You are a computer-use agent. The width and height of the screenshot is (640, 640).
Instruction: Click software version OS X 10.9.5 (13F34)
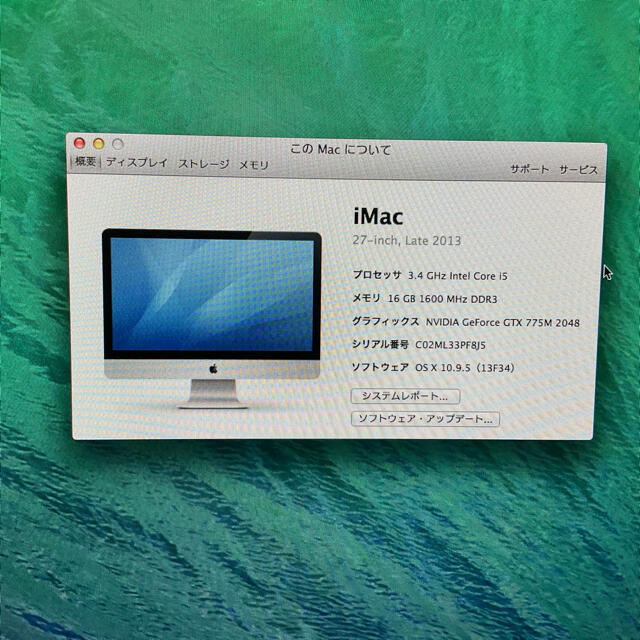point(464,368)
